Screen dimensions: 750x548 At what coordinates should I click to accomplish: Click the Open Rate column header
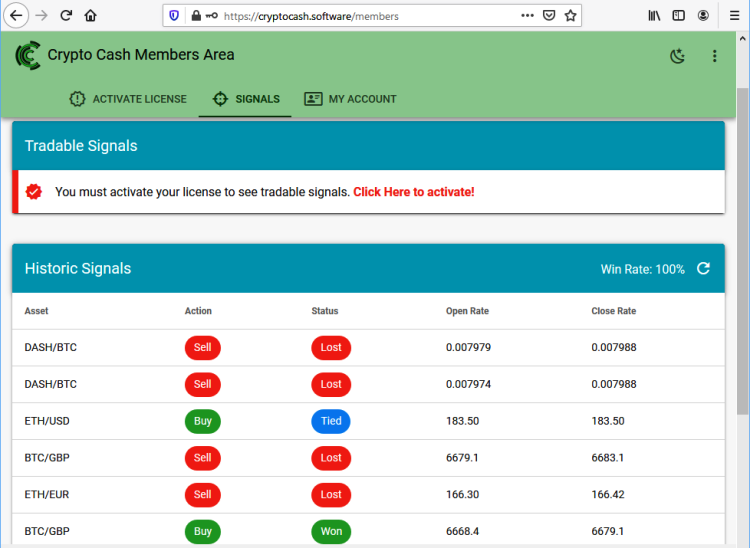[467, 311]
